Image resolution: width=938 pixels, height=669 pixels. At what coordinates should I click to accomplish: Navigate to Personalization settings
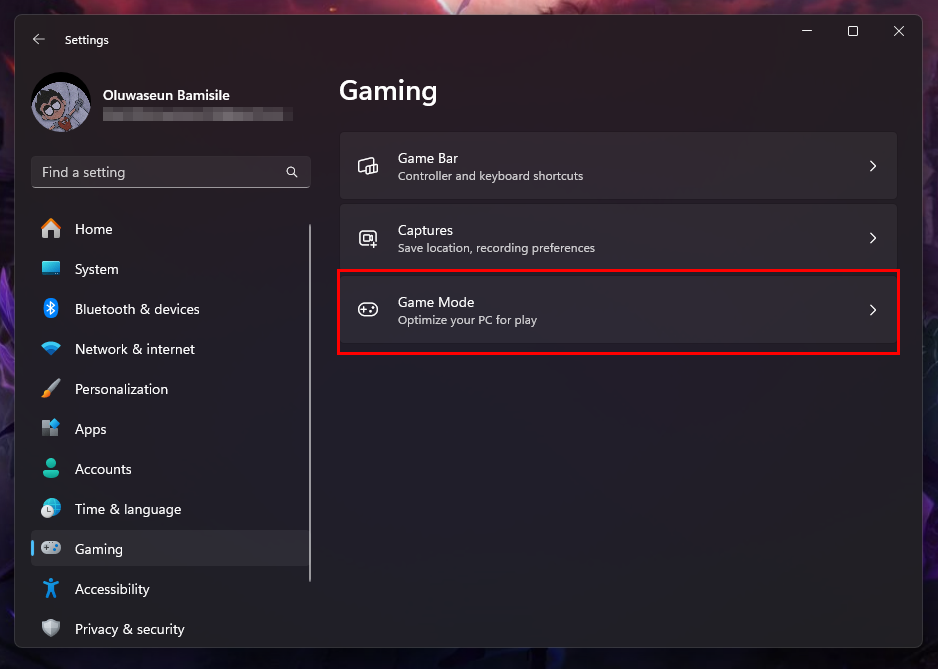(x=170, y=390)
